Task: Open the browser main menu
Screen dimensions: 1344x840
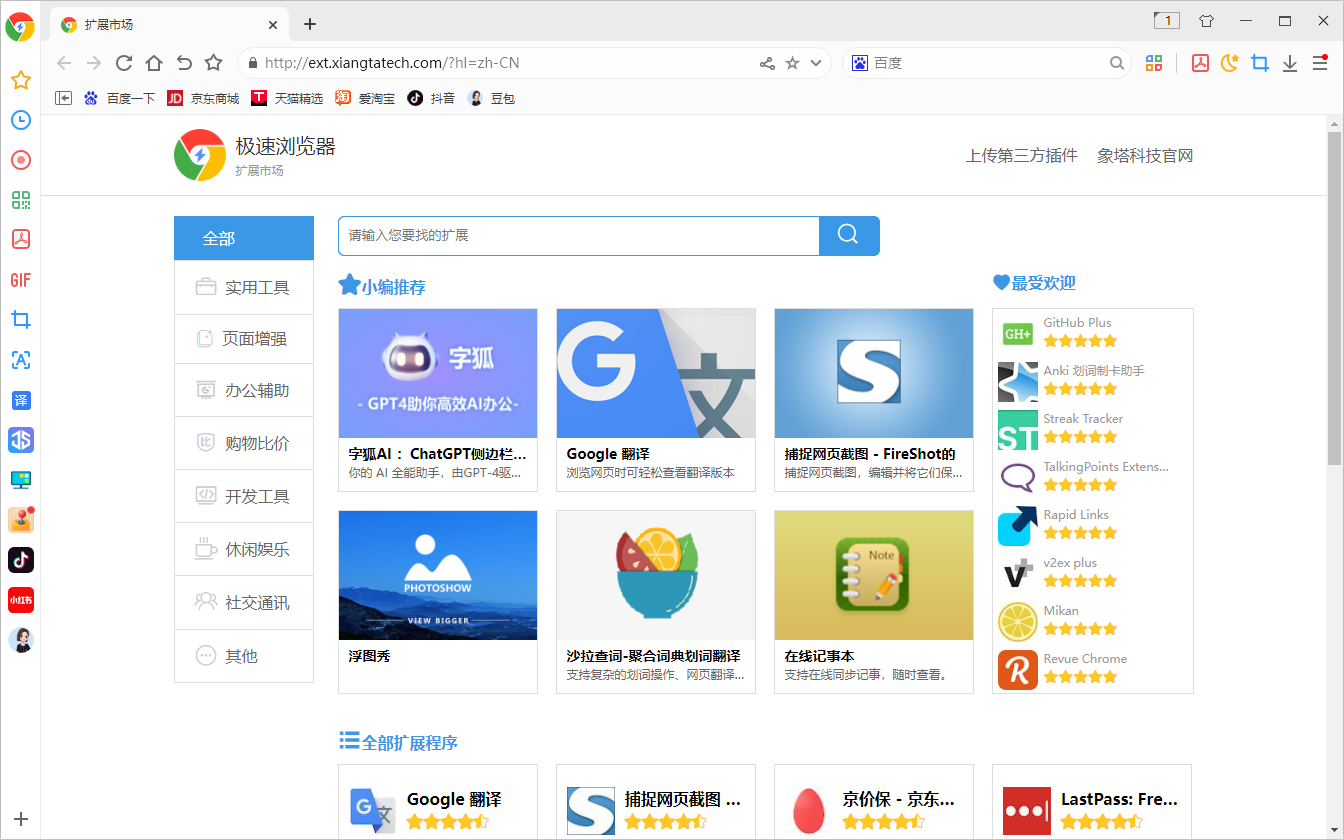Action: (1320, 63)
